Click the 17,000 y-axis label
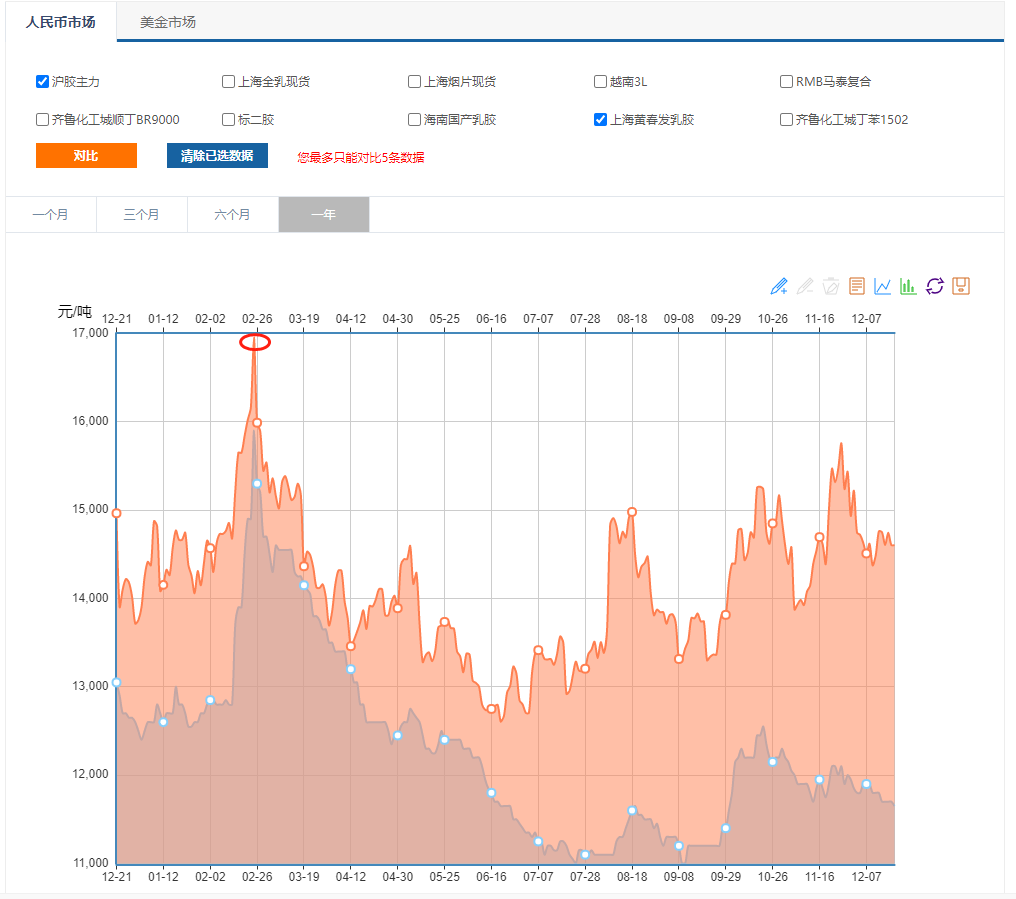 pyautogui.click(x=90, y=333)
